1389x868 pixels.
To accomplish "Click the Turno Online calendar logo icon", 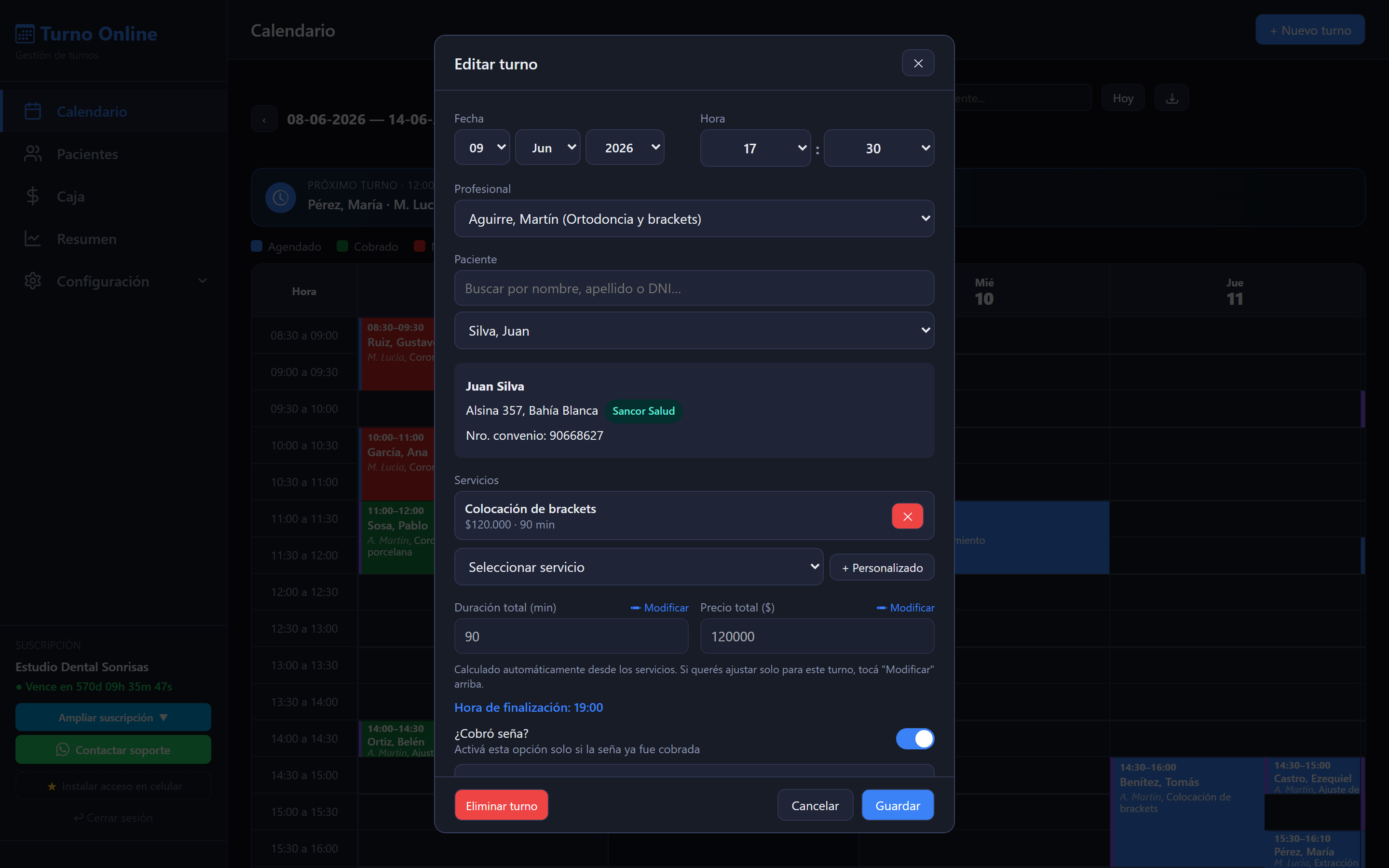I will [x=25, y=34].
